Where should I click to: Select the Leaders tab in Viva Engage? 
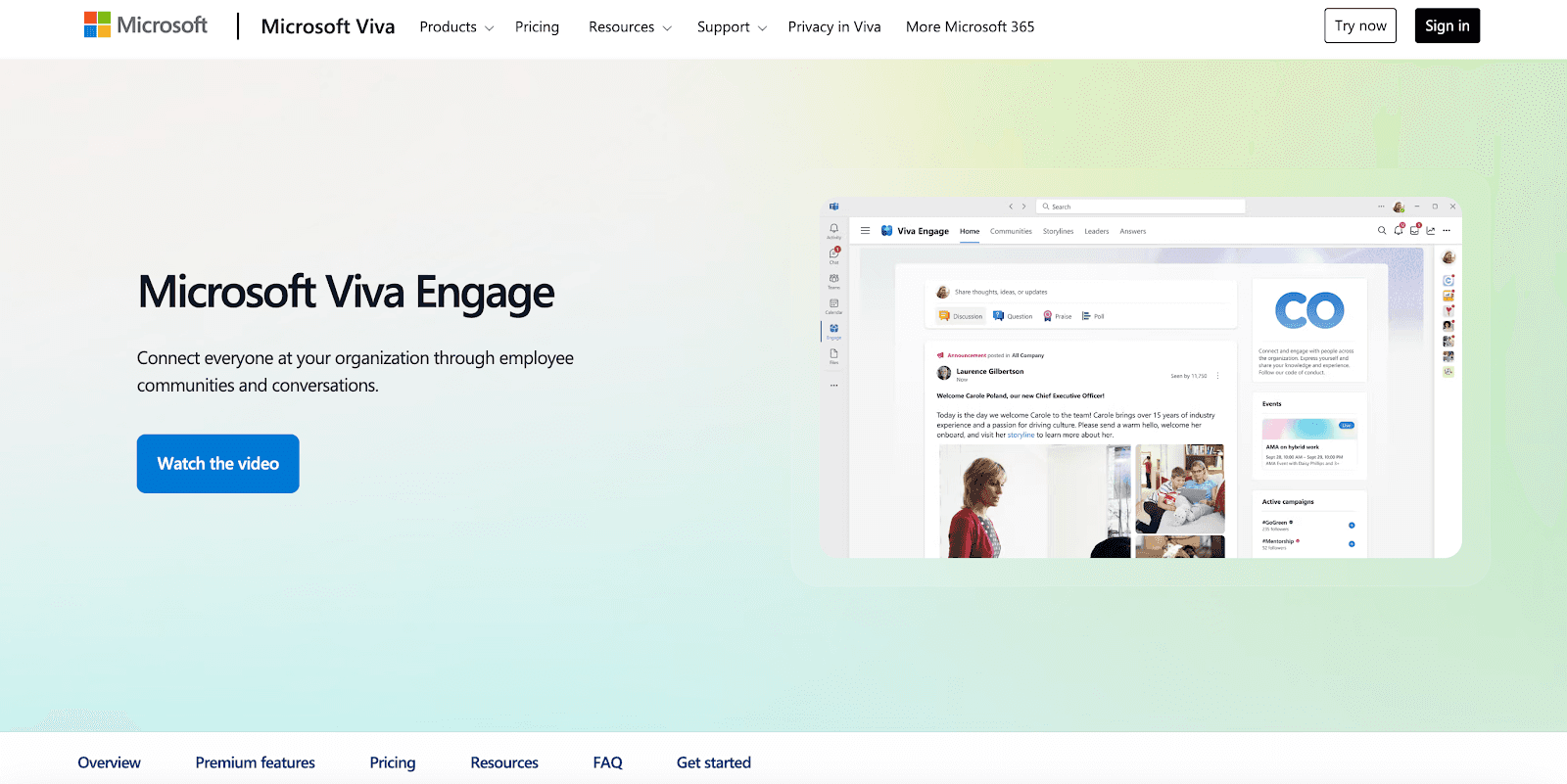(x=1097, y=232)
